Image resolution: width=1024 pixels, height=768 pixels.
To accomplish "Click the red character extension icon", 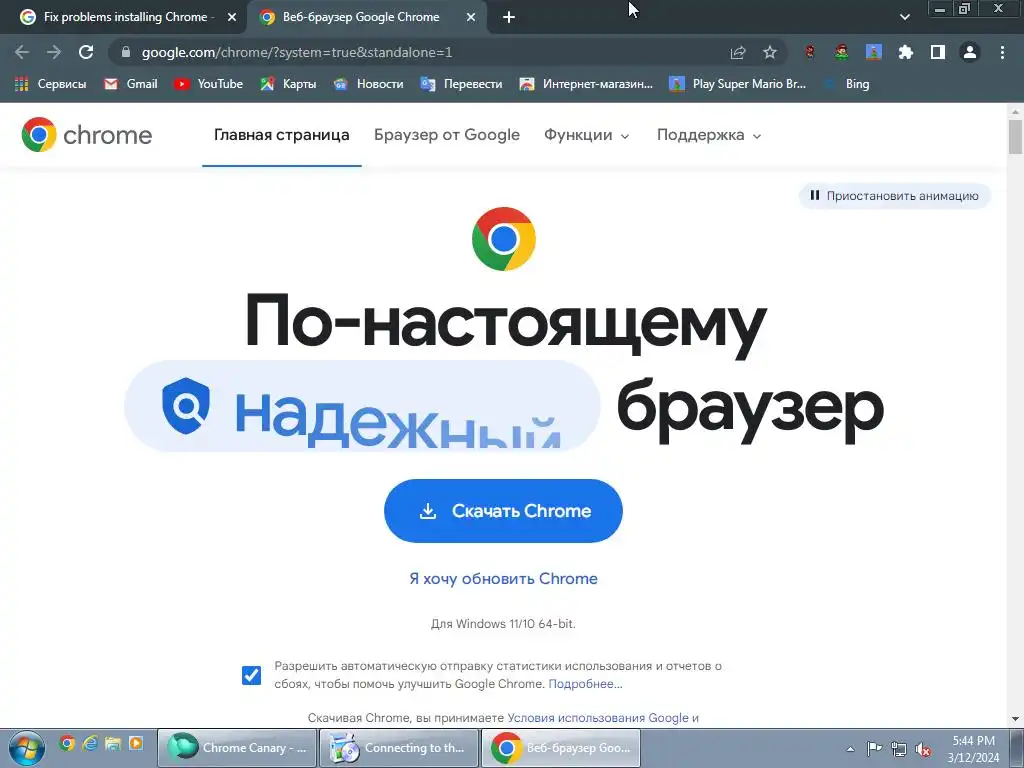I will [810, 52].
